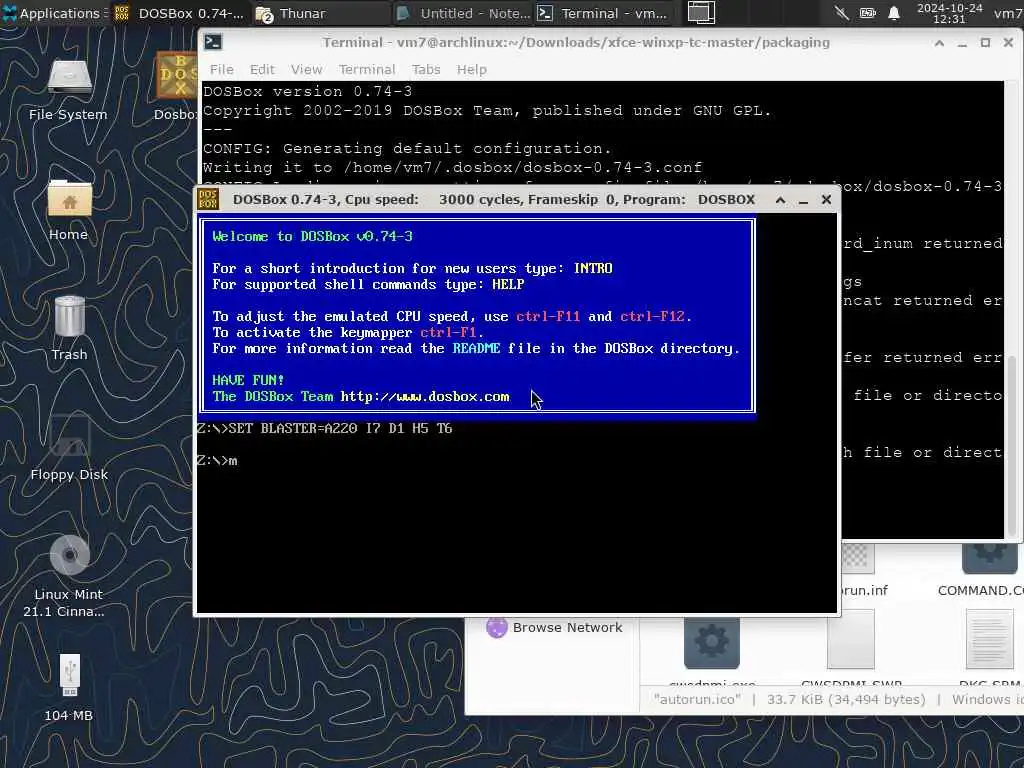Screen dimensions: 1024x768
Task: Click the Browse Network globe icon
Action: point(497,628)
